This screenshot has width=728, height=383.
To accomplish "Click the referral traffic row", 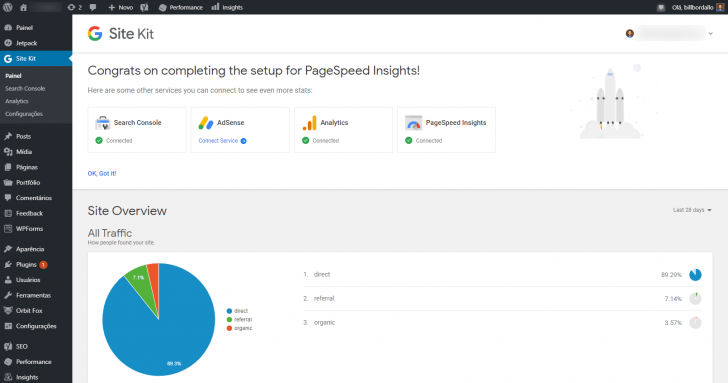I will pos(502,299).
